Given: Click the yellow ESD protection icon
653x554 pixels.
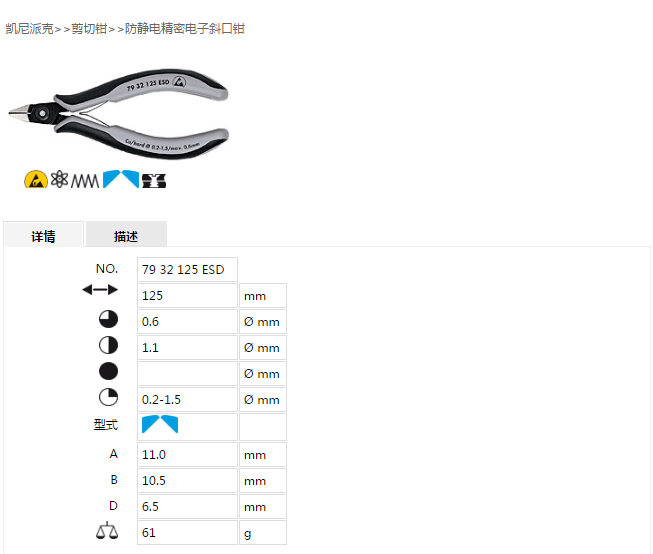Looking at the screenshot, I should tap(36, 180).
